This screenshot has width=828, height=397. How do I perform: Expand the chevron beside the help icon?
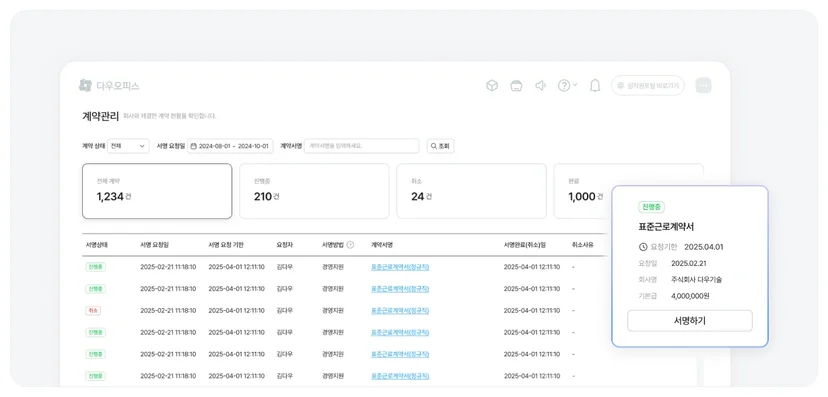click(575, 84)
